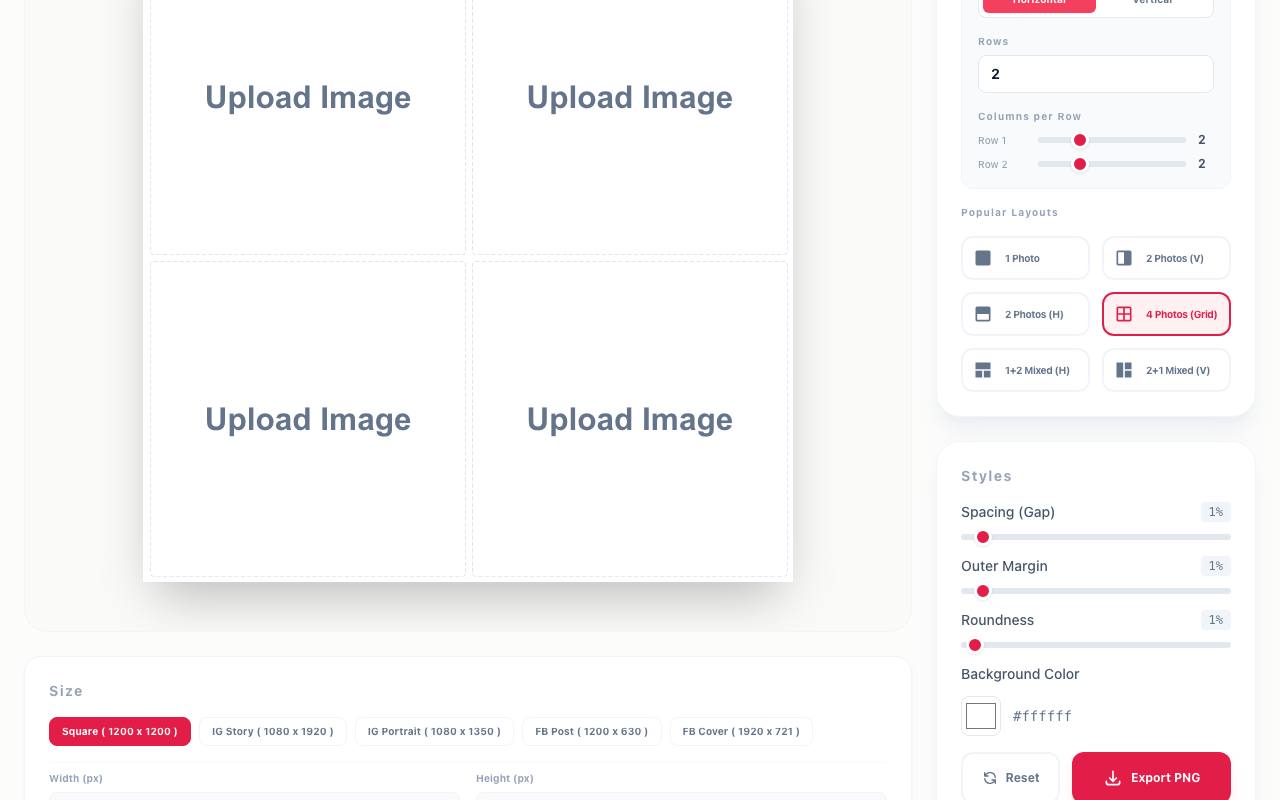Click the Rows number input field

(1096, 74)
